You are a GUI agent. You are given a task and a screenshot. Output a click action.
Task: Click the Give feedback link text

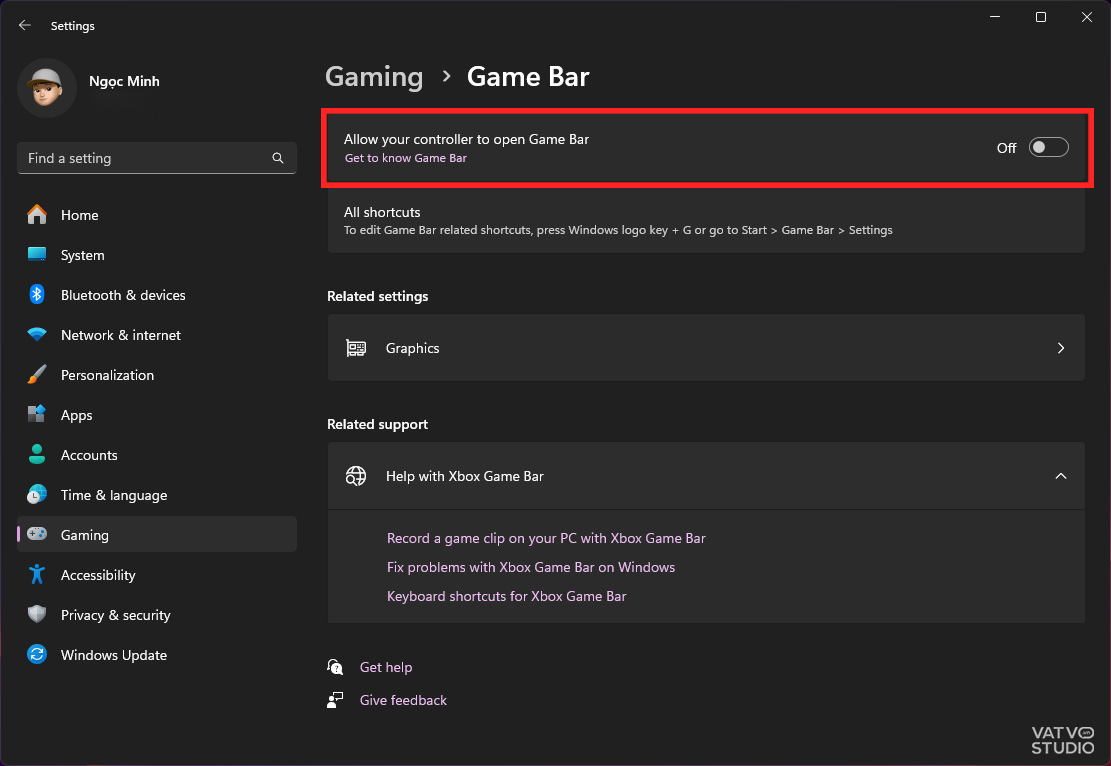pyautogui.click(x=403, y=700)
